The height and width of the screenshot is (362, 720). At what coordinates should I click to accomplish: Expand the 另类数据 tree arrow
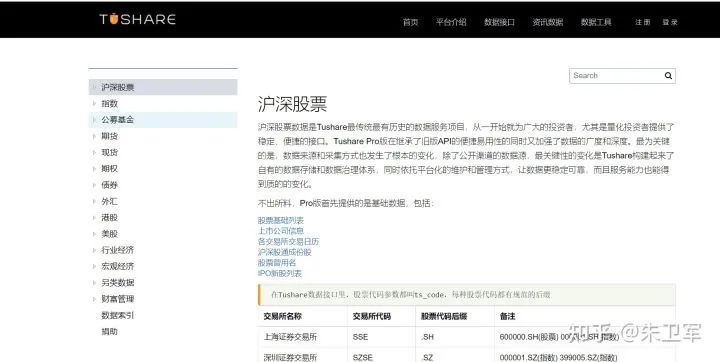(x=95, y=283)
